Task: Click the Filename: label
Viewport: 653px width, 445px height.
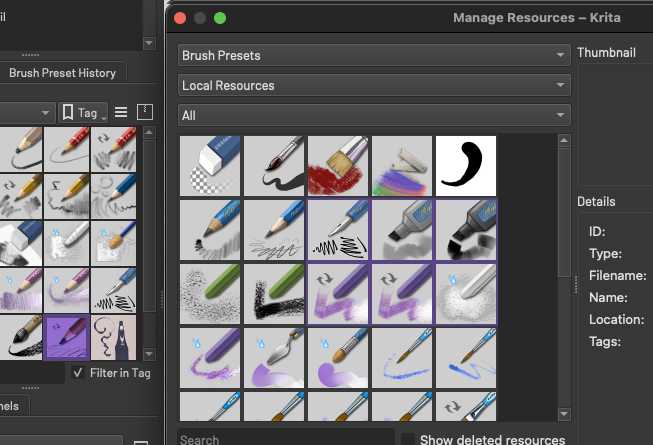Action: click(x=618, y=276)
